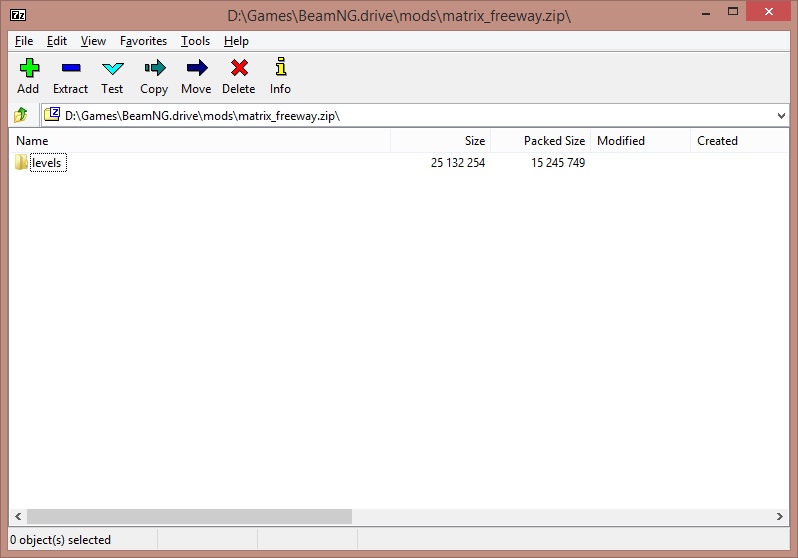
Task: Click the address path input field
Action: click(x=415, y=116)
